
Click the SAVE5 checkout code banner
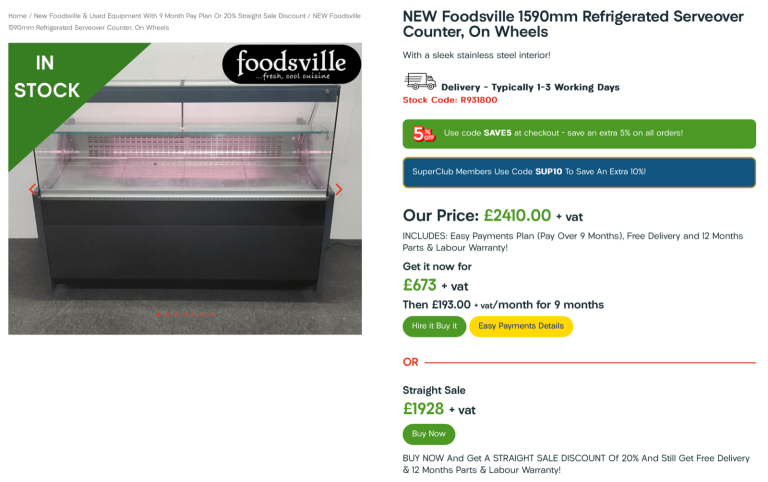(579, 133)
